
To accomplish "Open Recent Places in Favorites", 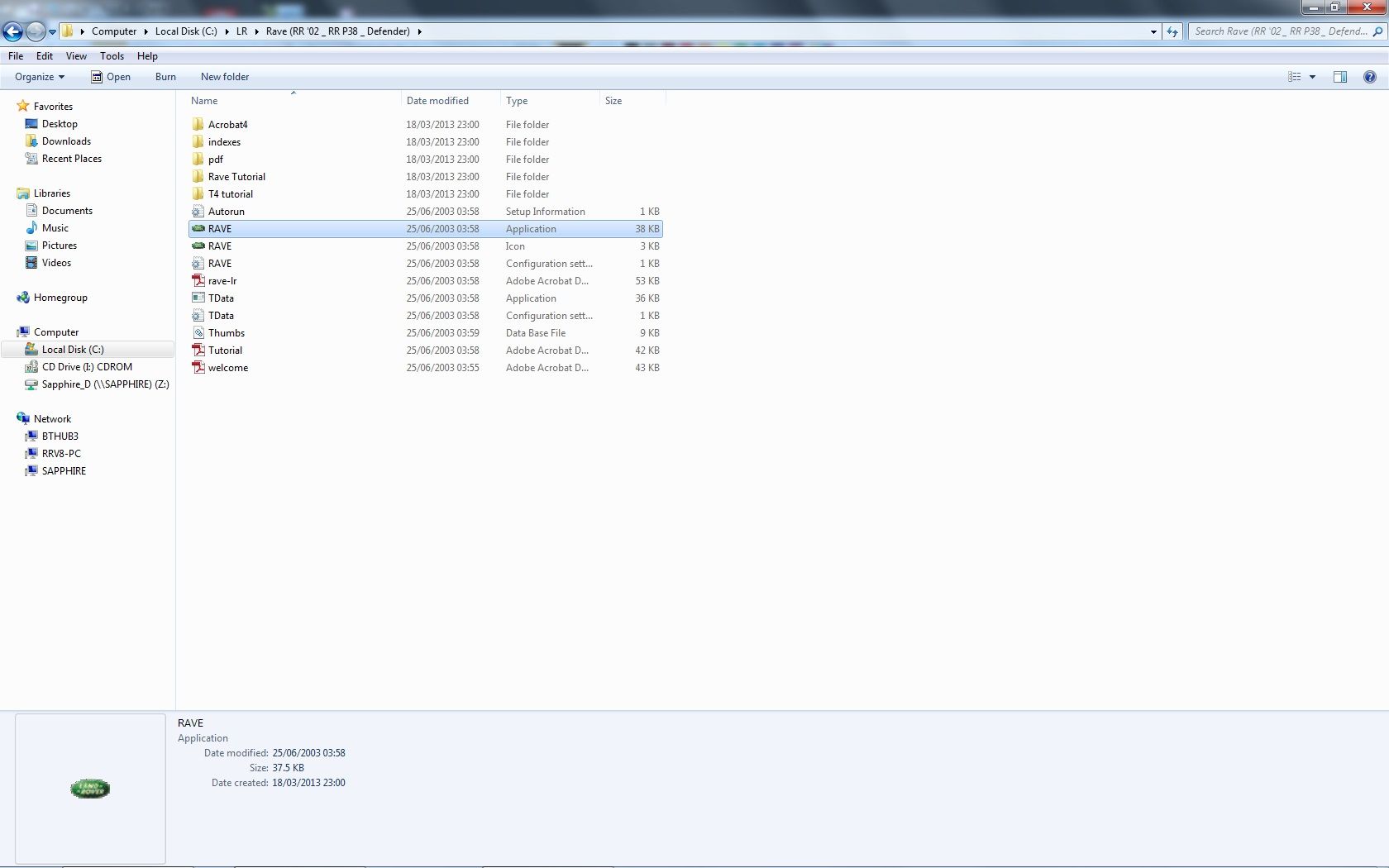I will coord(72,159).
